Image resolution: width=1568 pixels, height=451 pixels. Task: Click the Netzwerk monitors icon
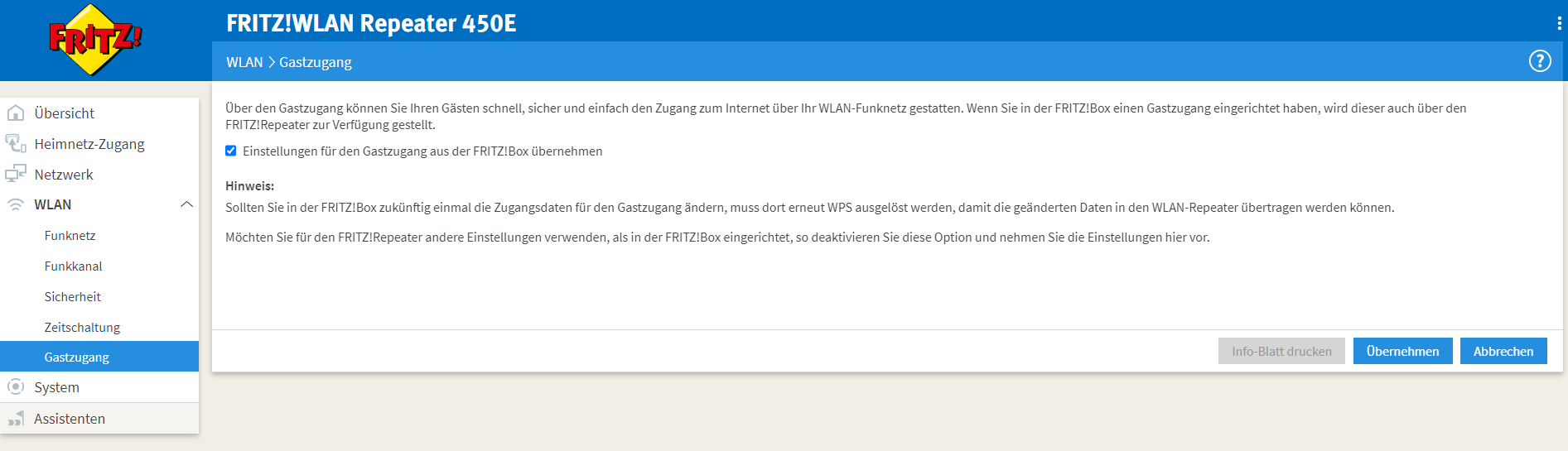click(x=16, y=175)
